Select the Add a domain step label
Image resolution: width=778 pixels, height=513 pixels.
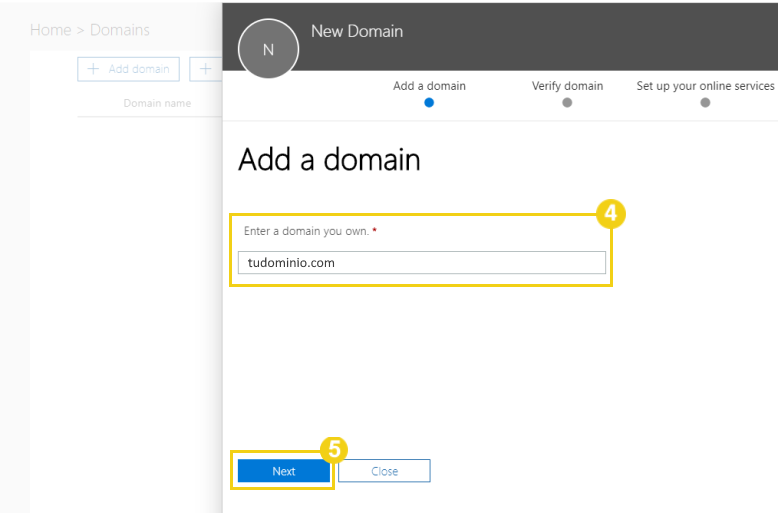(x=429, y=86)
